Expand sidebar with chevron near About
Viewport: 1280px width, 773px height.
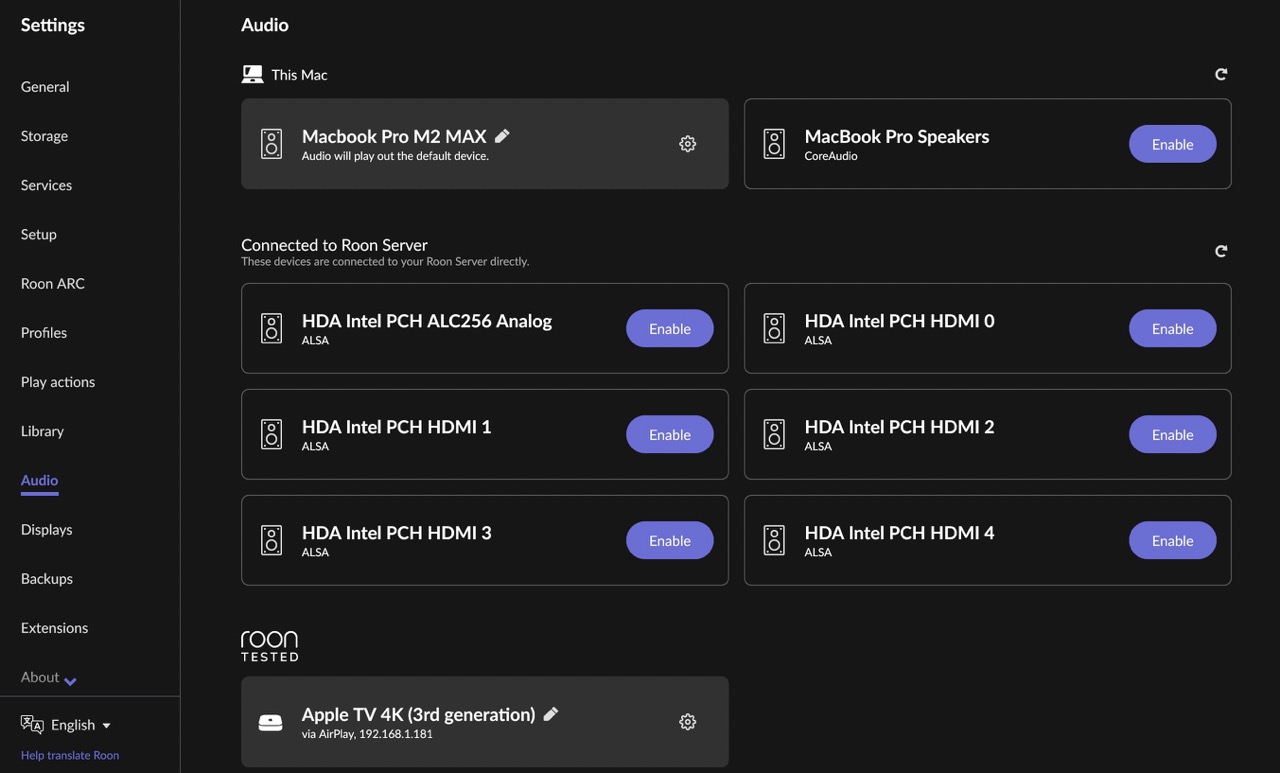tap(70, 681)
